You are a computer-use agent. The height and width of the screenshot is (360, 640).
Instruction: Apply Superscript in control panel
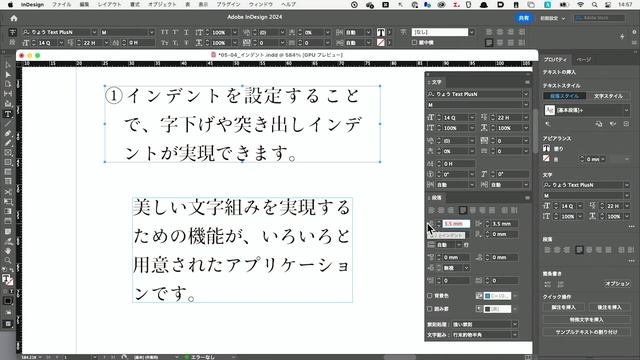tap(175, 32)
